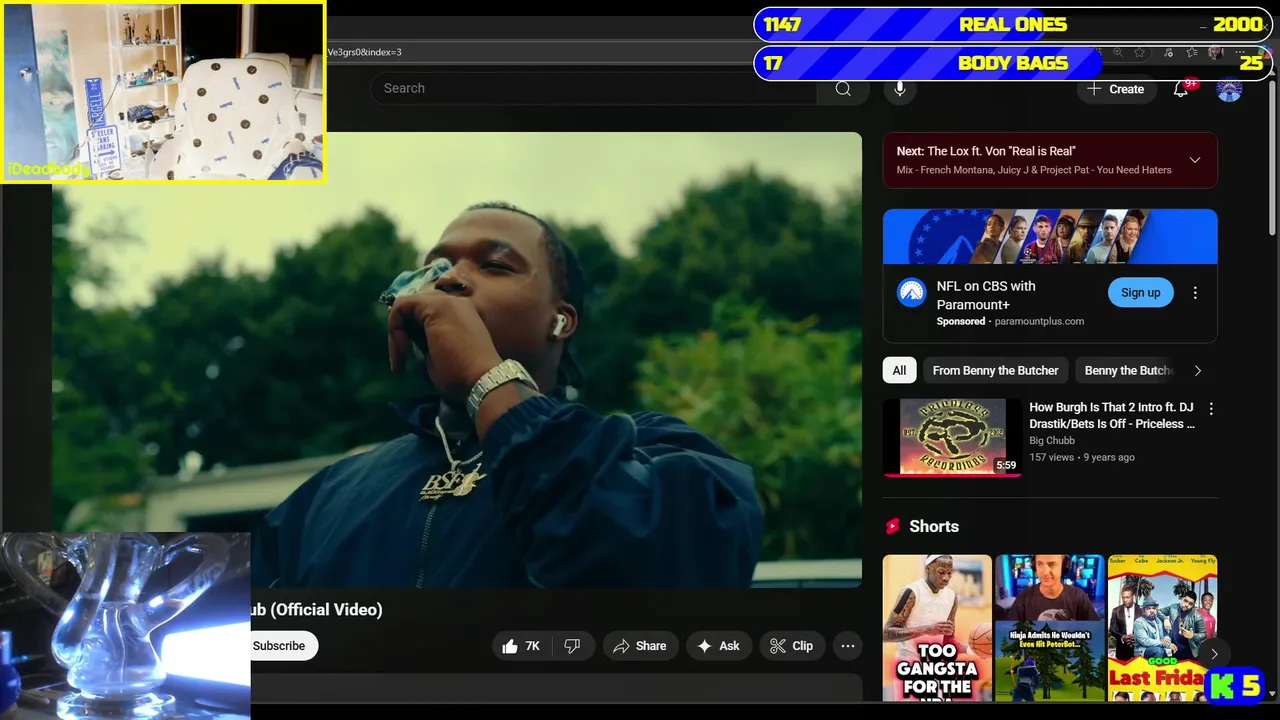Open Ninja Admits PeterBot short
The height and width of the screenshot is (720, 1280).
pos(1050,628)
